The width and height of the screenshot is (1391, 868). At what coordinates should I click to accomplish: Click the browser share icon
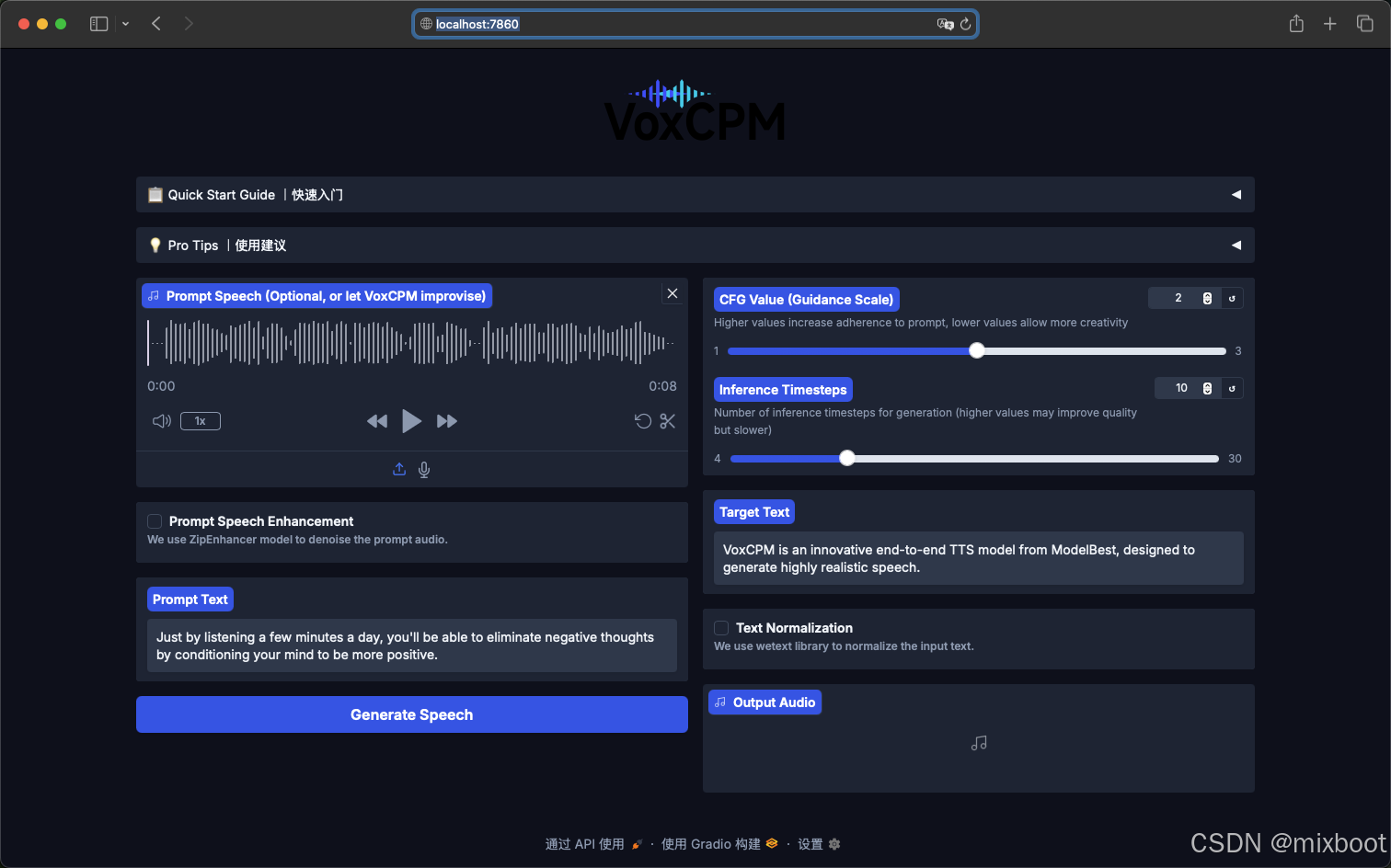1296,24
